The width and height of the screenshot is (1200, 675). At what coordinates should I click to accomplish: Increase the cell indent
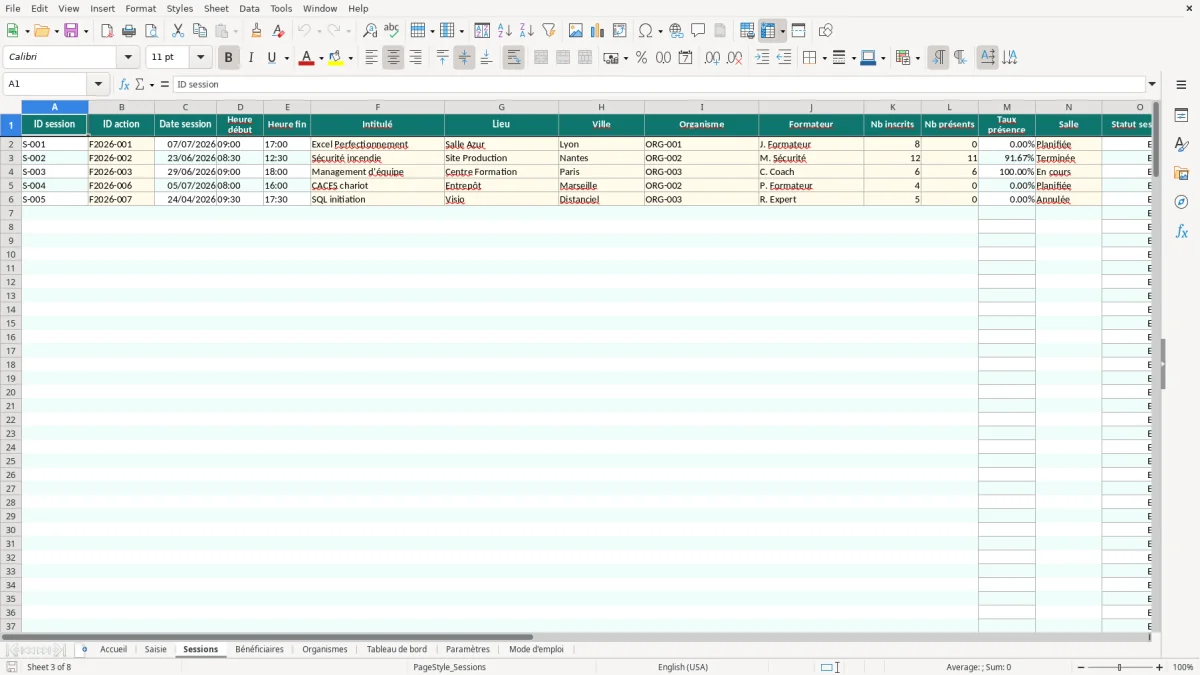[x=762, y=58]
